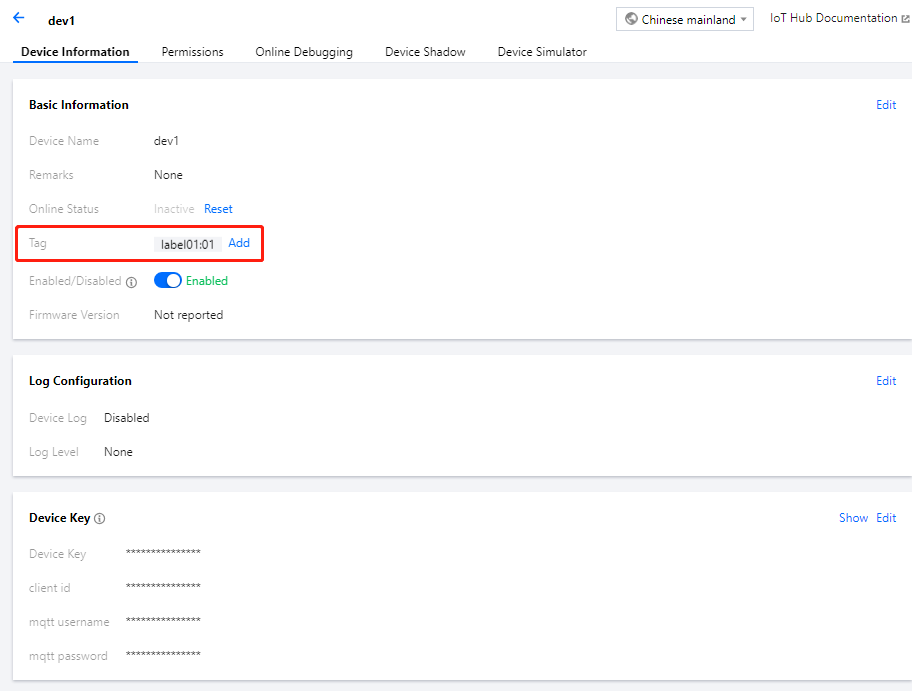Click the label01:01 tag chip
The image size is (912, 691).
click(188, 244)
